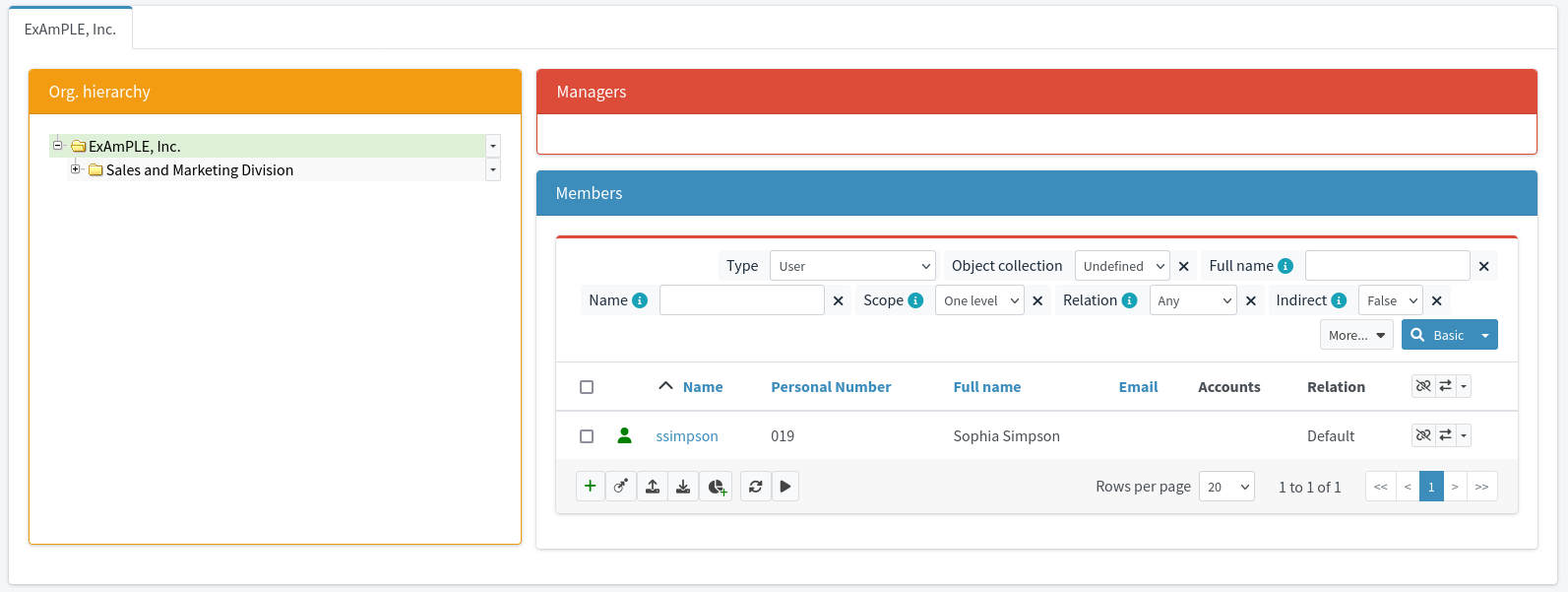
Task: Click the green plus add member icon
Action: [590, 486]
